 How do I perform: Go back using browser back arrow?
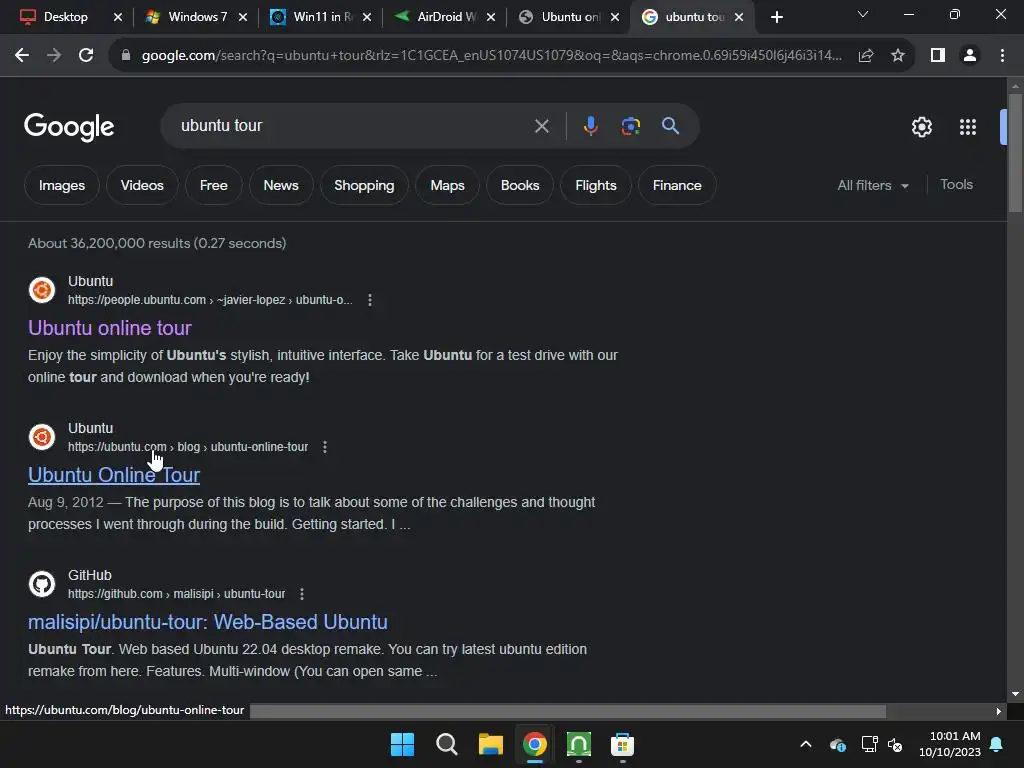[22, 56]
